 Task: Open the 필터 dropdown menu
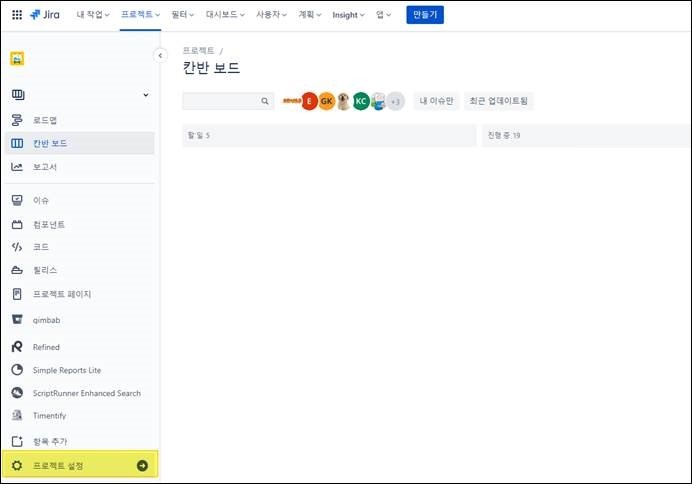pyautogui.click(x=183, y=15)
